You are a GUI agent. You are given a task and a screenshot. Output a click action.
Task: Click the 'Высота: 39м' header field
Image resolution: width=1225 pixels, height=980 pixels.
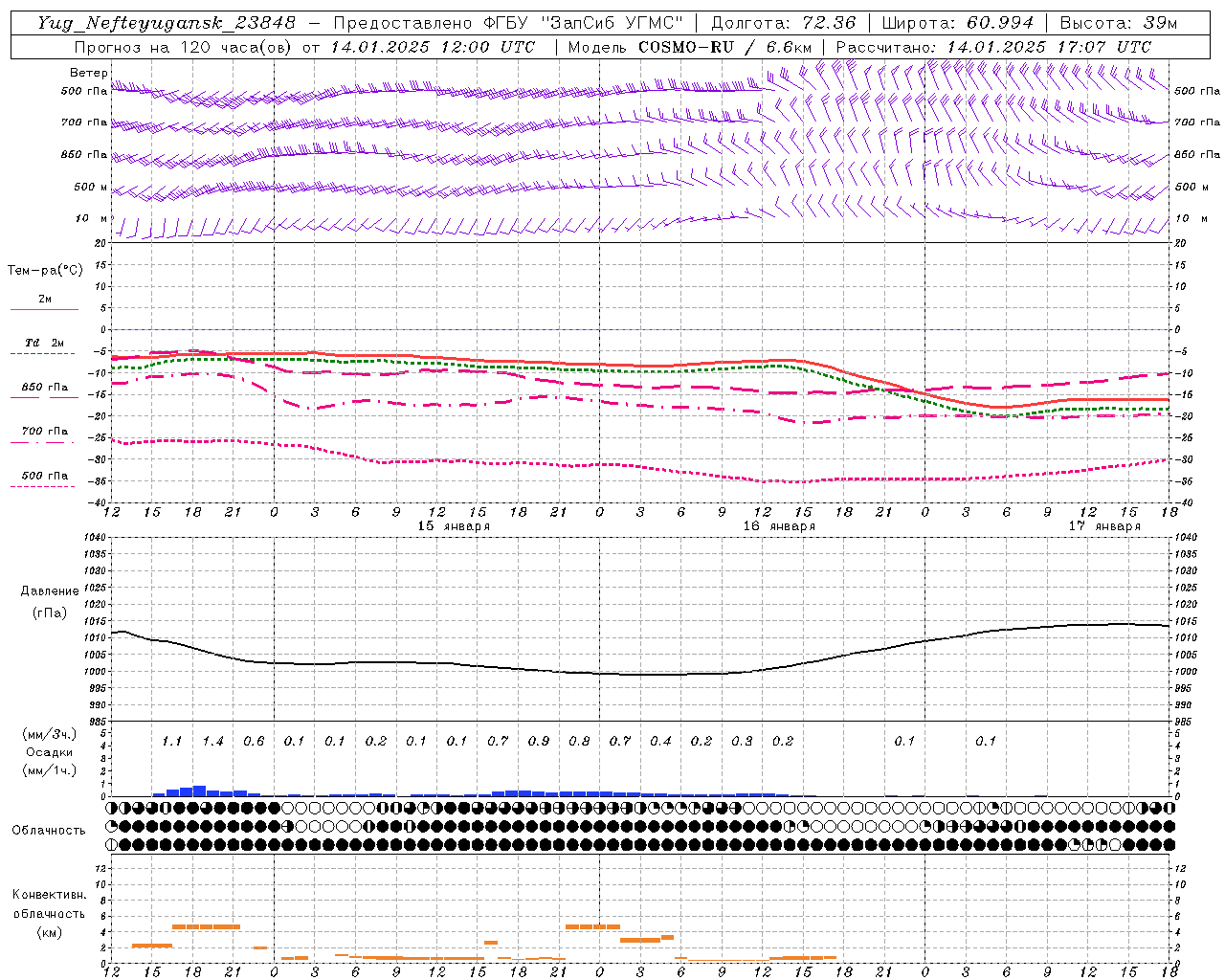[1119, 23]
